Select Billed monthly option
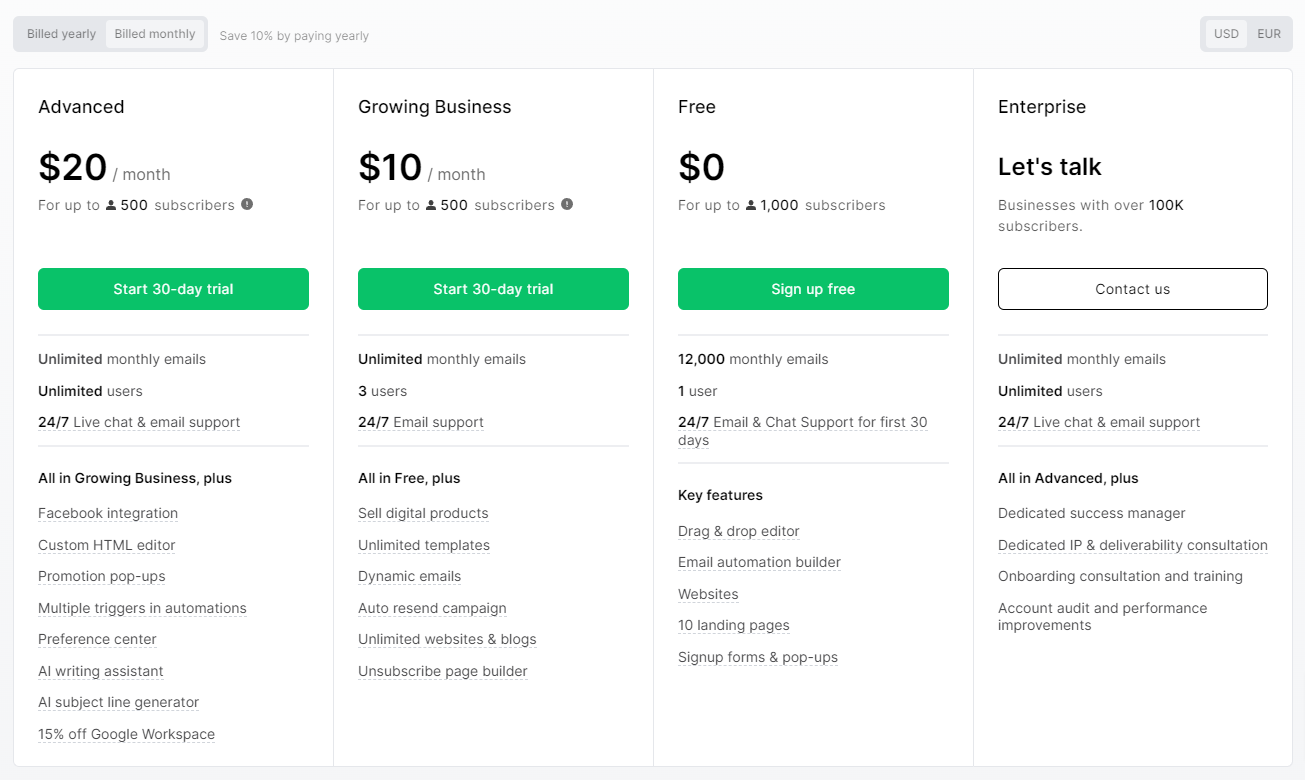 [155, 34]
